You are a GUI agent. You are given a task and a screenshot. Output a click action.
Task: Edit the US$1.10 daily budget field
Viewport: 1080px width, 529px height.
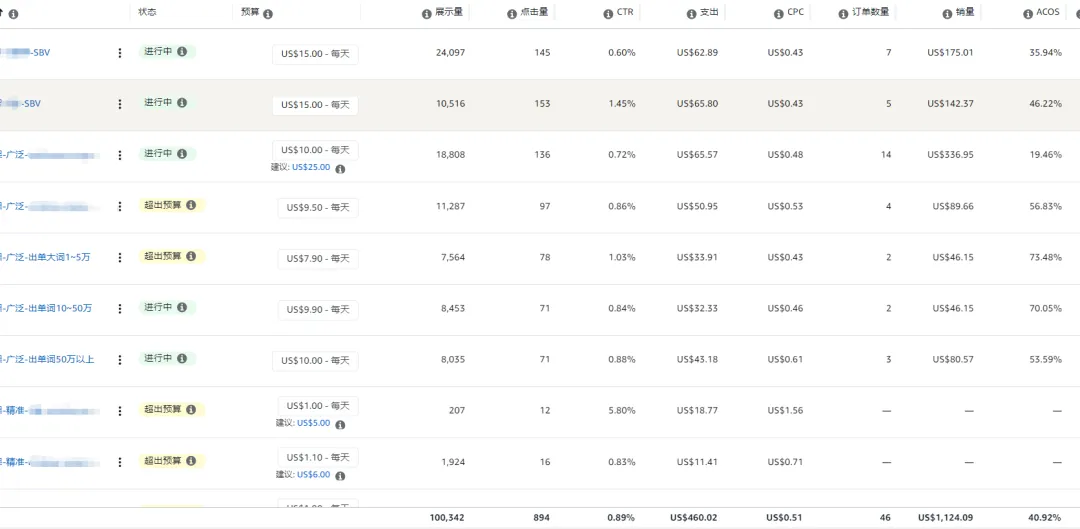(x=317, y=457)
